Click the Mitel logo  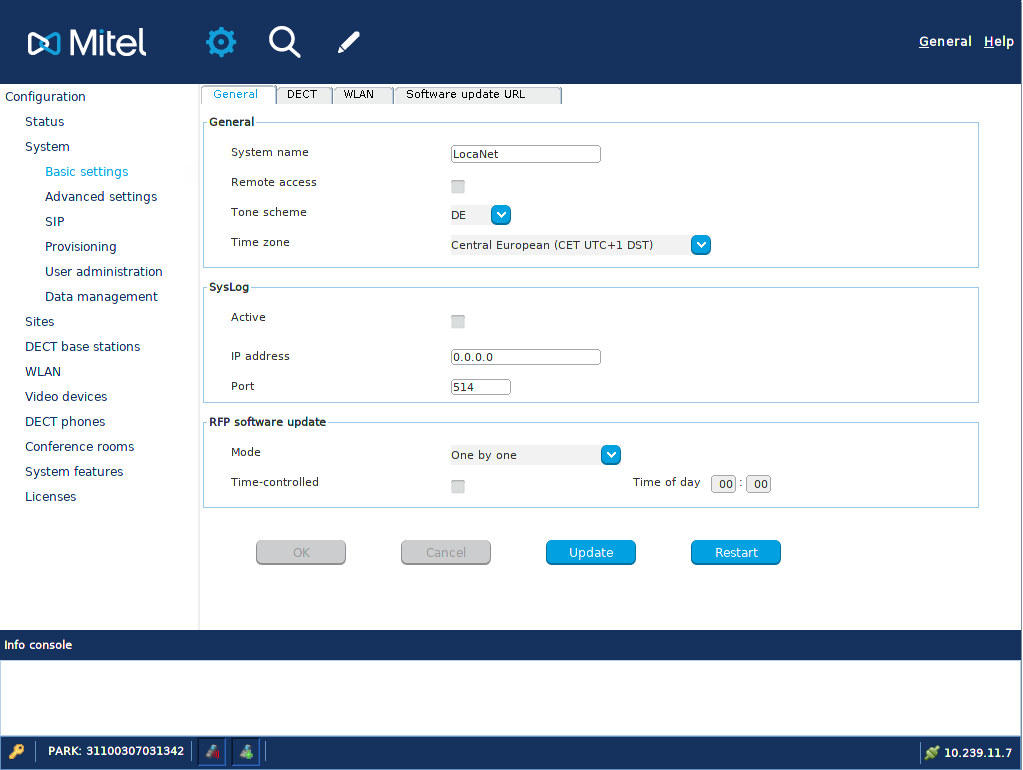tap(87, 42)
